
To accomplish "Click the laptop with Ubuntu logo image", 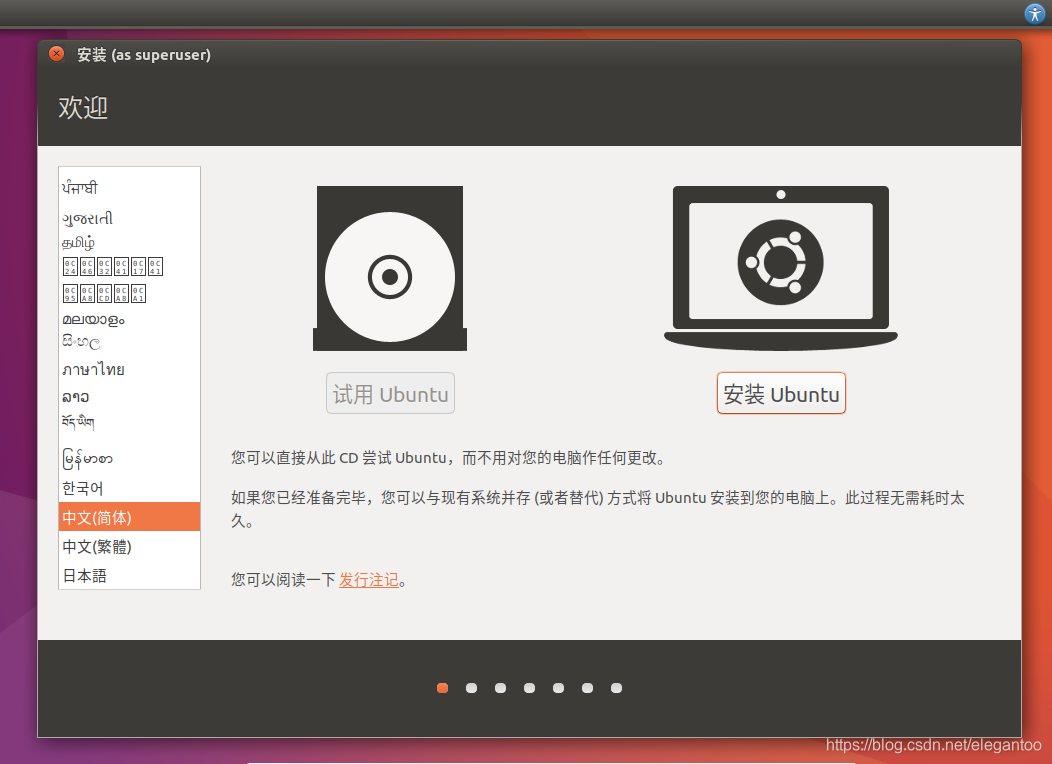I will coord(781,268).
